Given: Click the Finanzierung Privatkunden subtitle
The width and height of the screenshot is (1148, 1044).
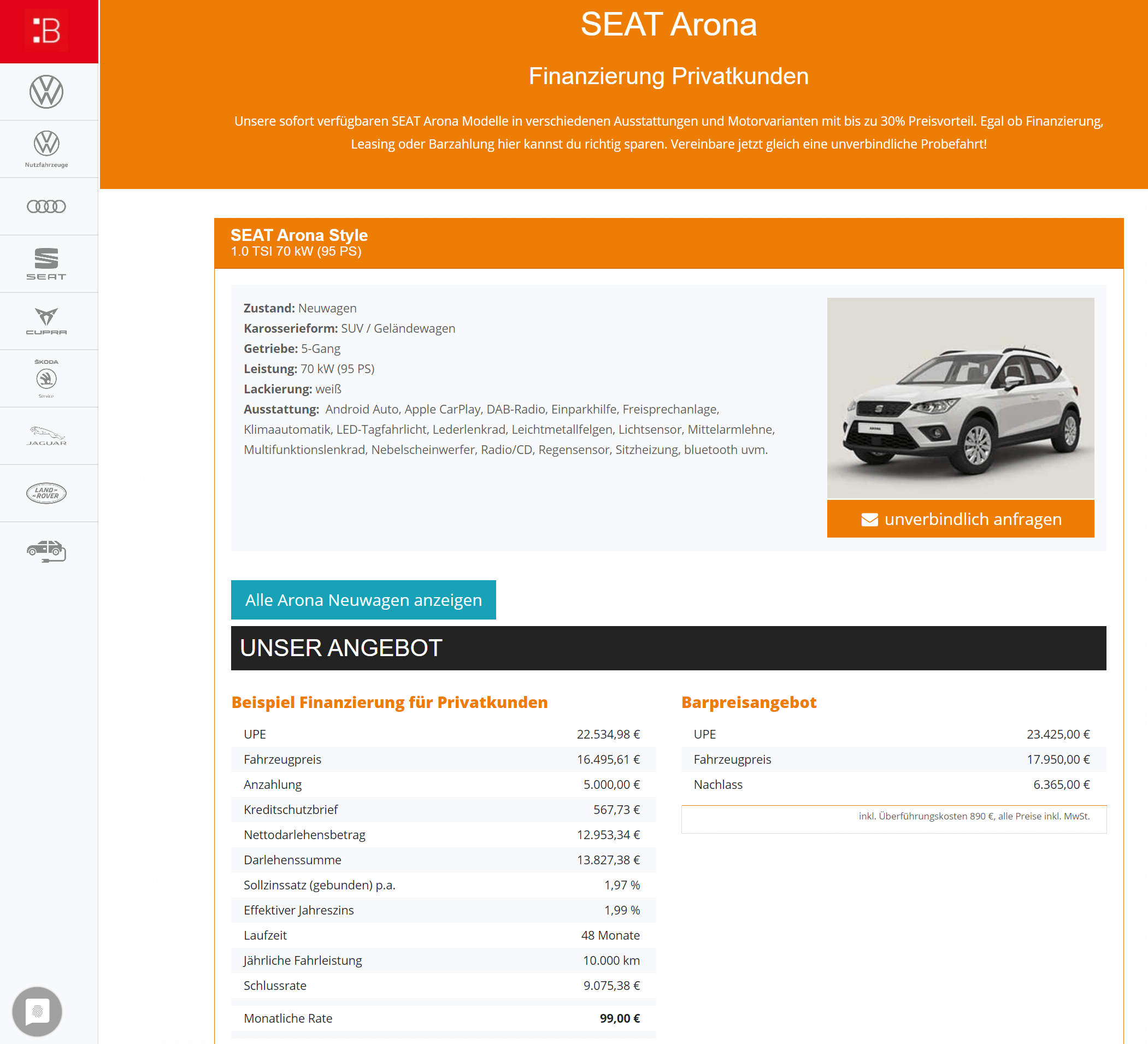Looking at the screenshot, I should click(x=668, y=76).
